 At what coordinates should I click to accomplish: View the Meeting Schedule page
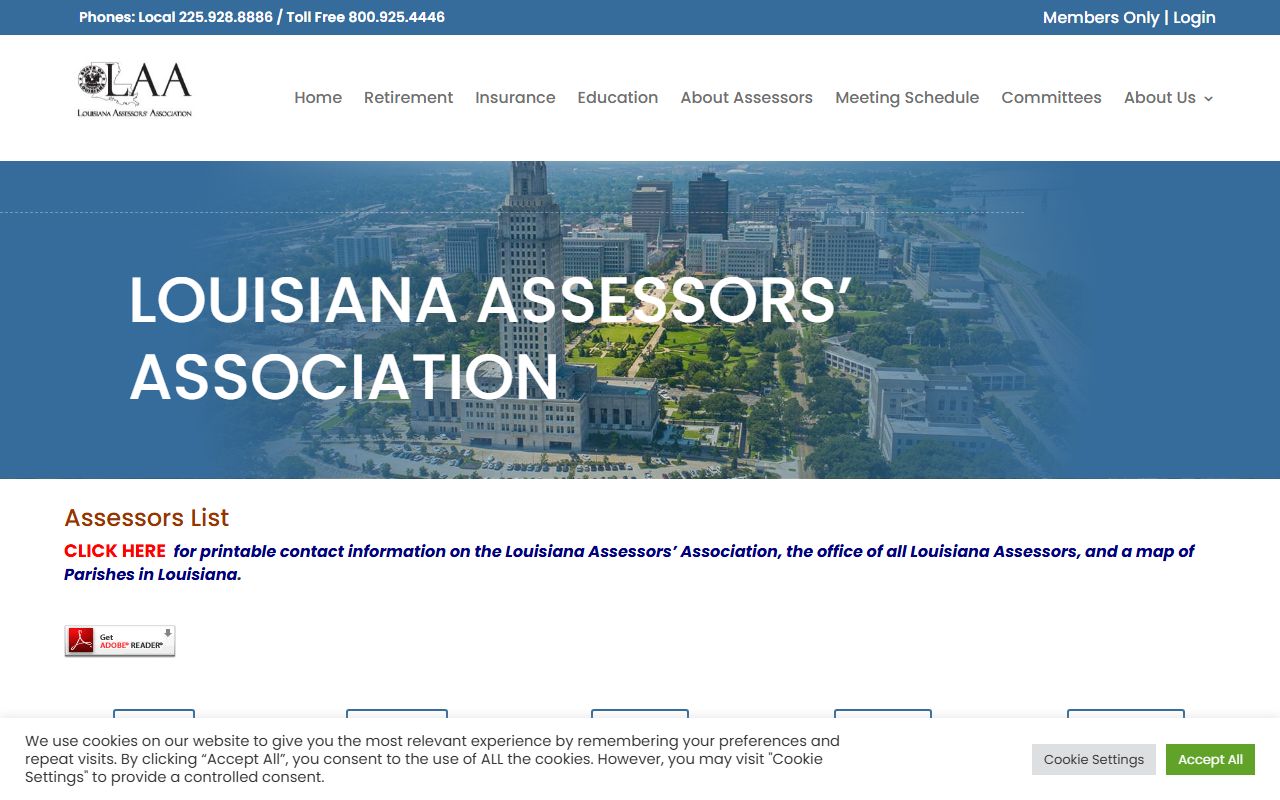pos(907,97)
